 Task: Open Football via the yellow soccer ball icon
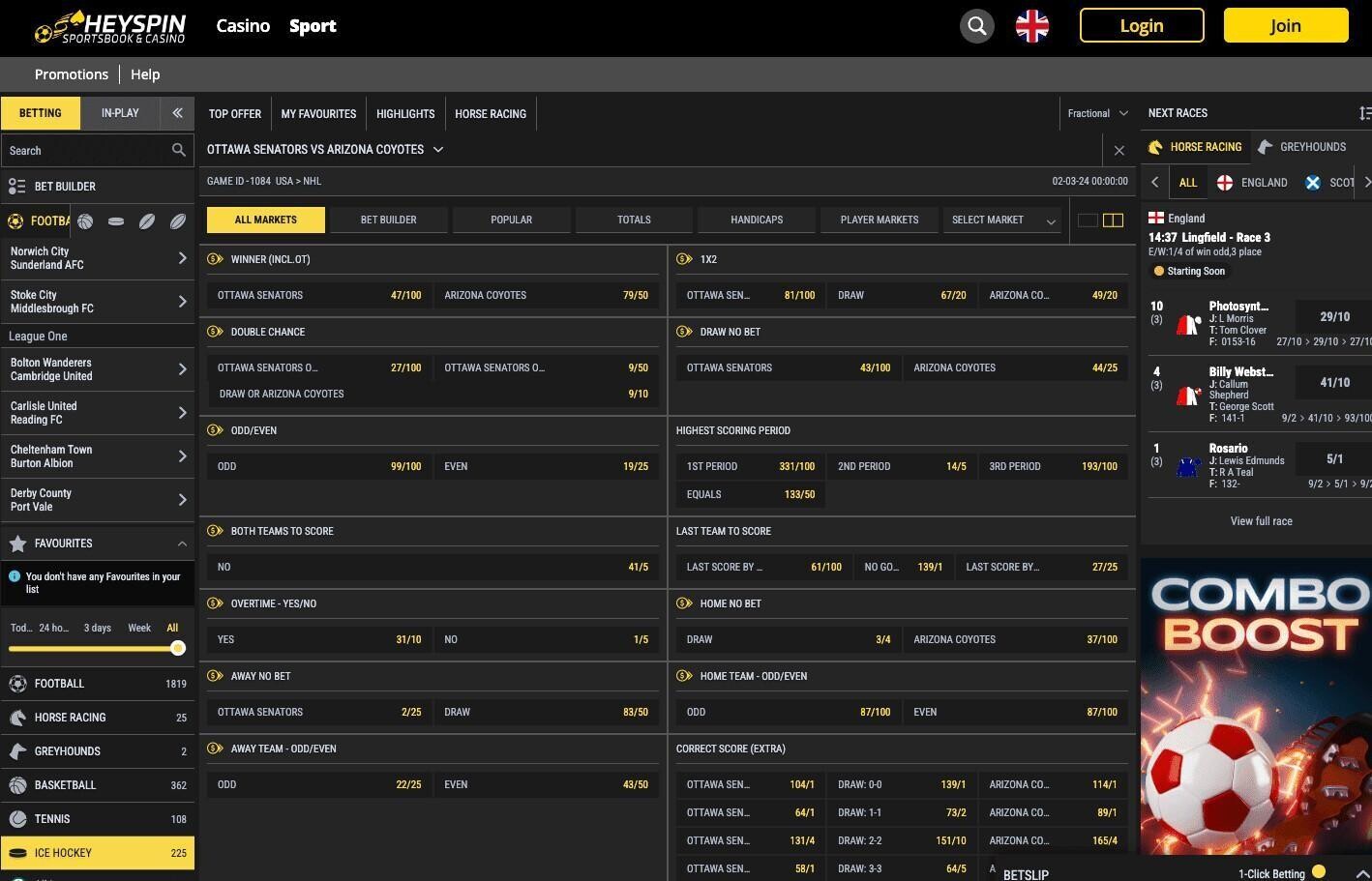[x=15, y=221]
